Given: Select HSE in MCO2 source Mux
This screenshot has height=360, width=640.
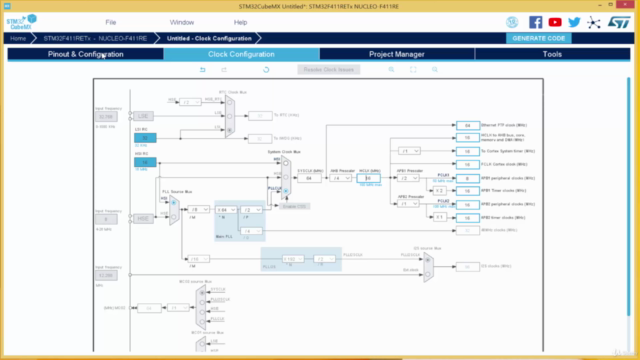Looking at the screenshot, I should coord(202,312).
